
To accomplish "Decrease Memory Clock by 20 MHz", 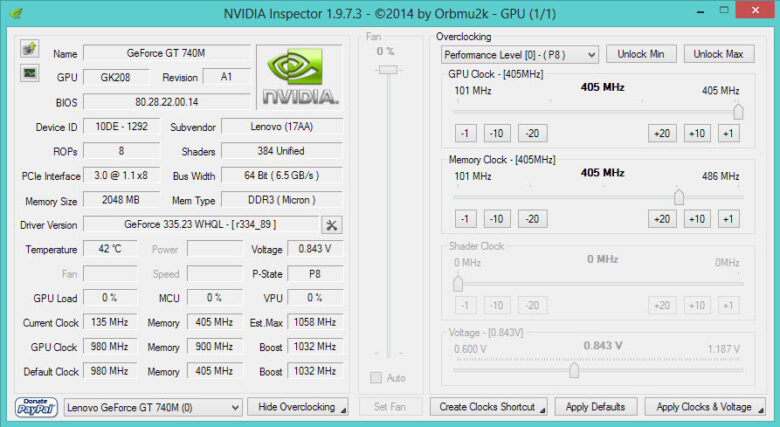I will [532, 219].
